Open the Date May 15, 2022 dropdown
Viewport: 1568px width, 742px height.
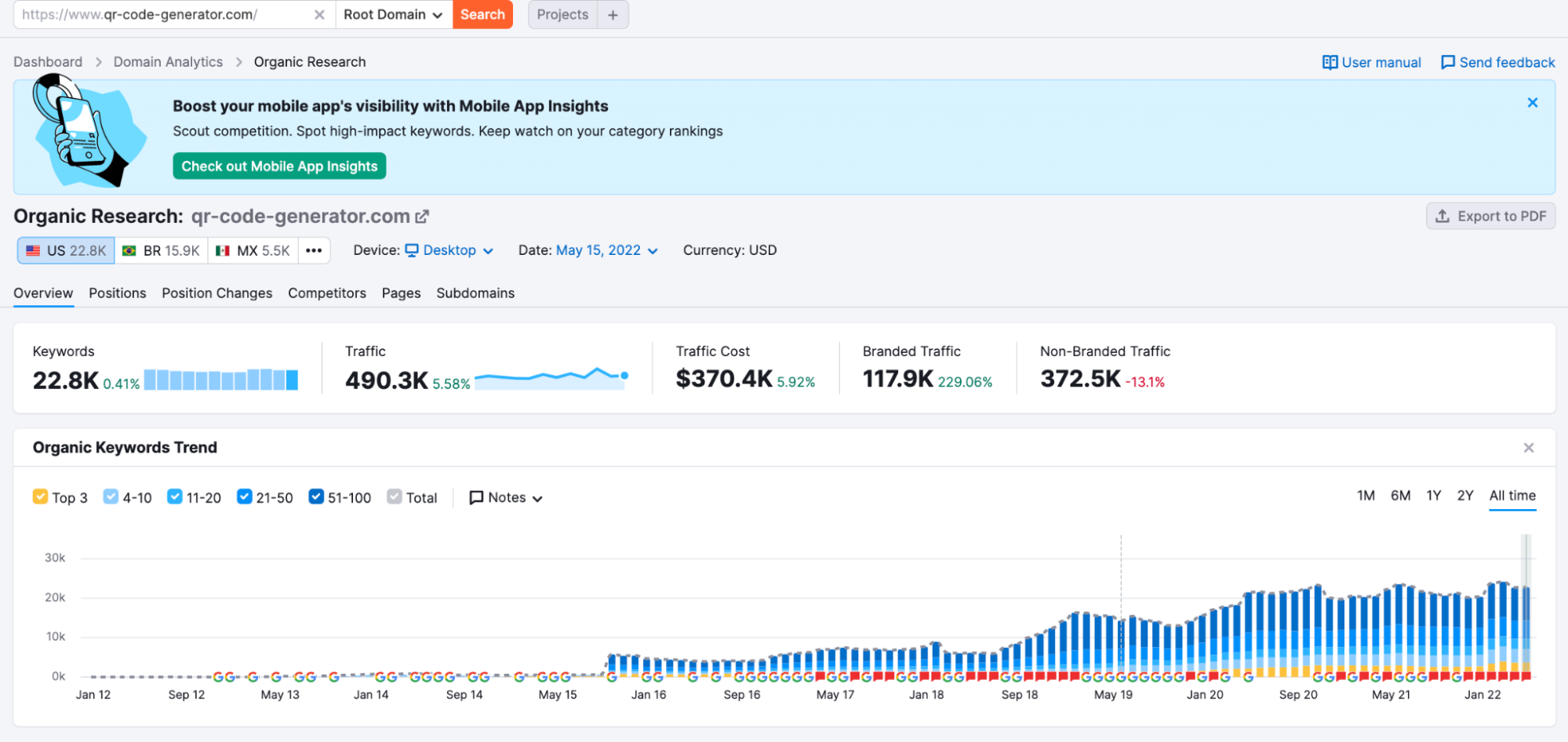[x=606, y=250]
